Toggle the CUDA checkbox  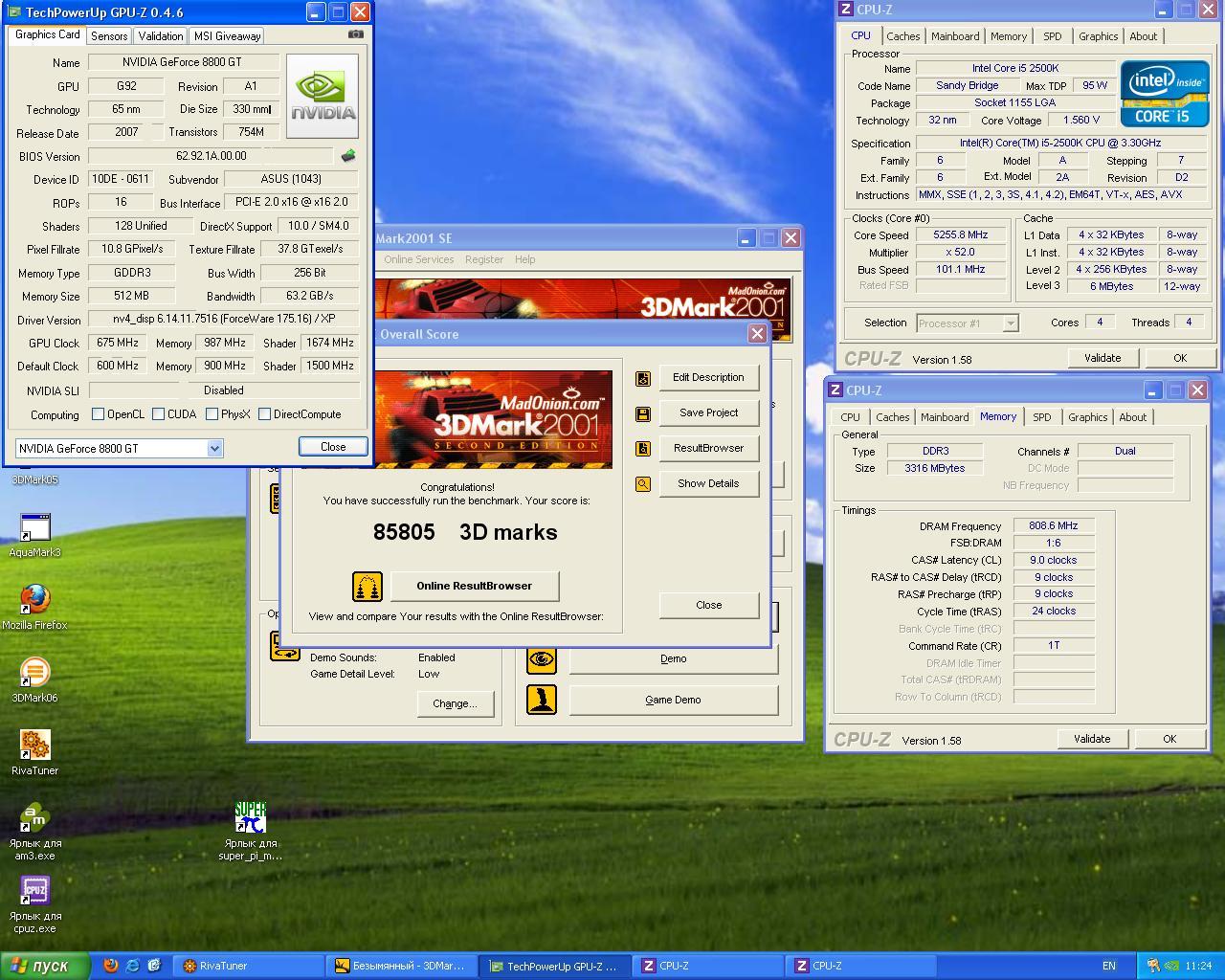tap(159, 414)
